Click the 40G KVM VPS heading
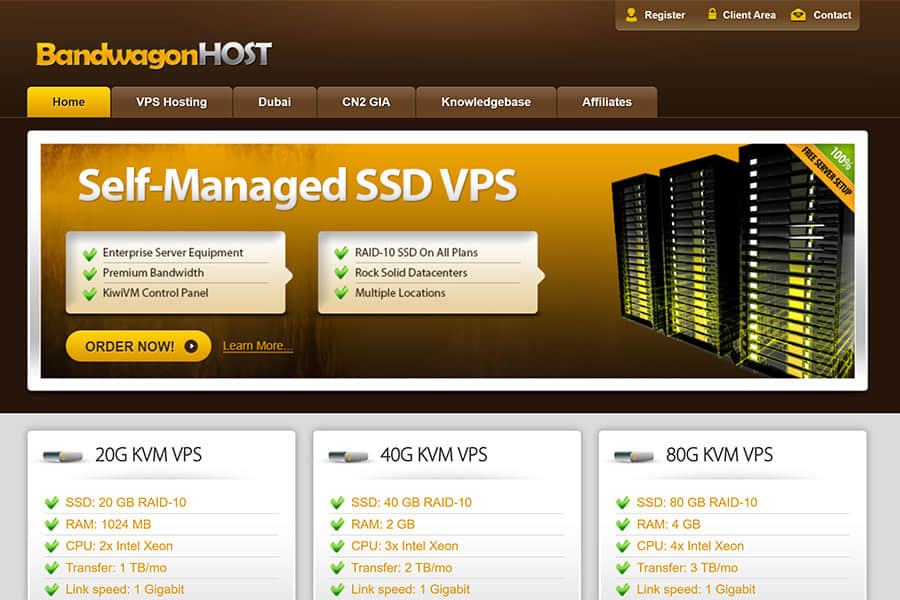900x600 pixels. click(434, 455)
